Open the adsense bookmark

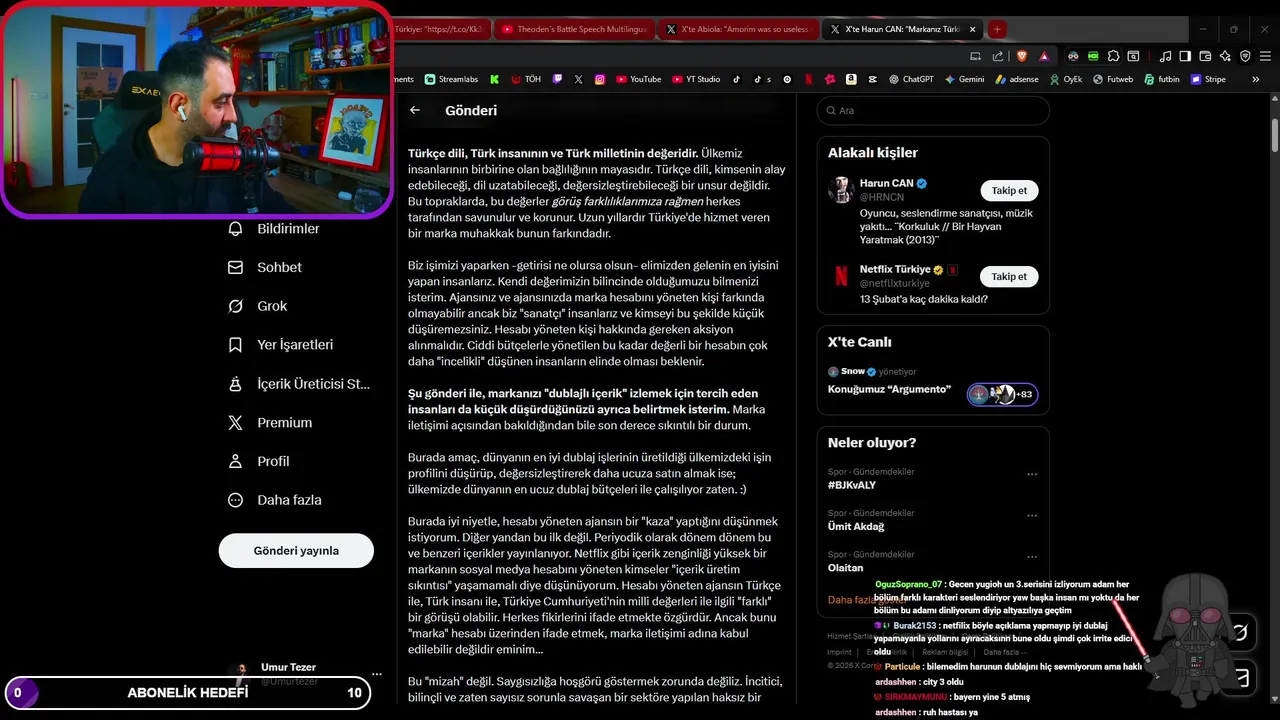pos(1017,79)
